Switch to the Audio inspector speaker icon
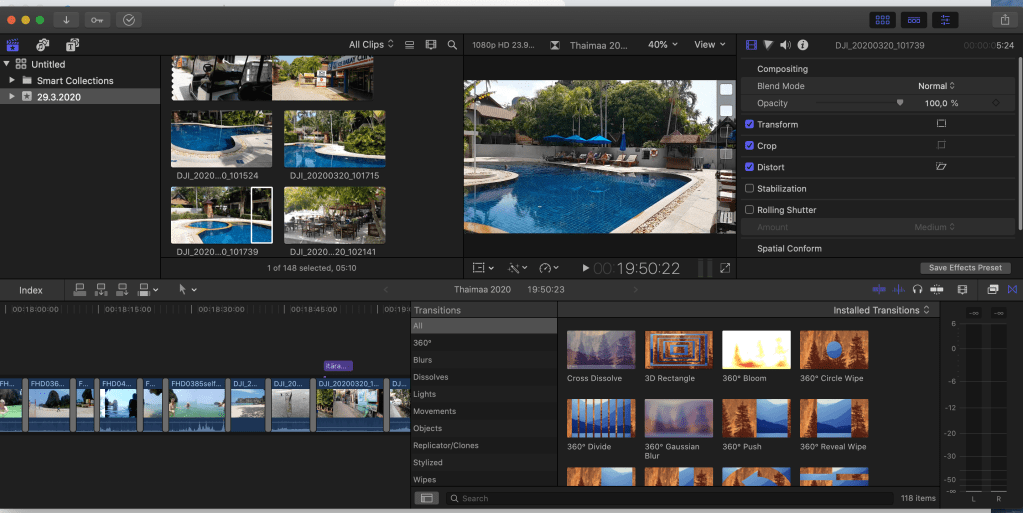 [x=785, y=45]
